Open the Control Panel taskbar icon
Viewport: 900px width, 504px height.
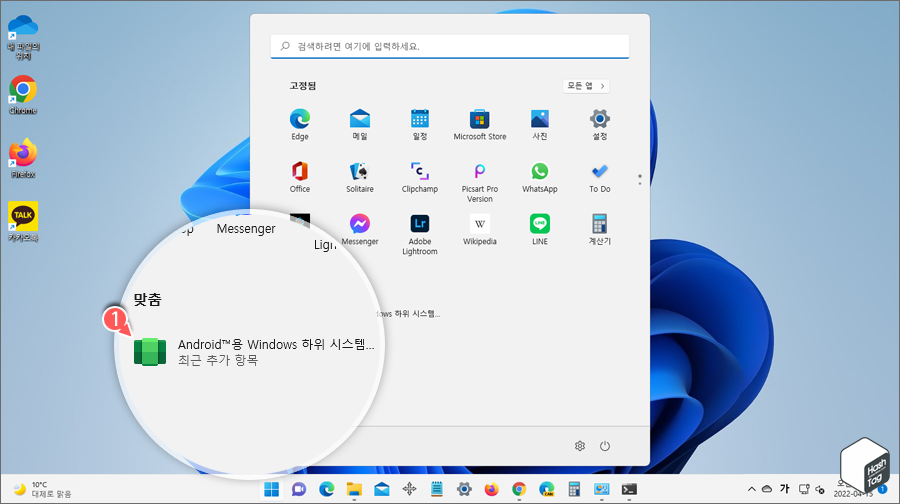pos(602,489)
